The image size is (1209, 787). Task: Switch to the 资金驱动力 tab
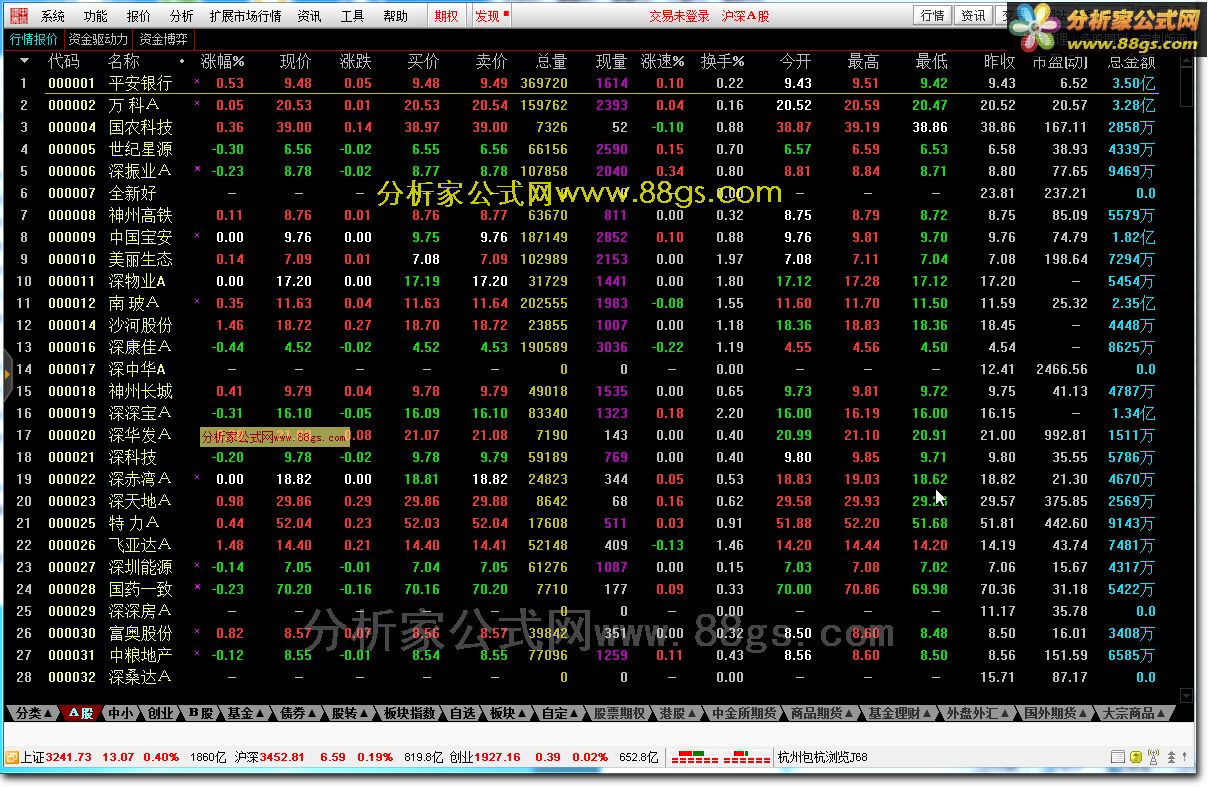[x=98, y=39]
